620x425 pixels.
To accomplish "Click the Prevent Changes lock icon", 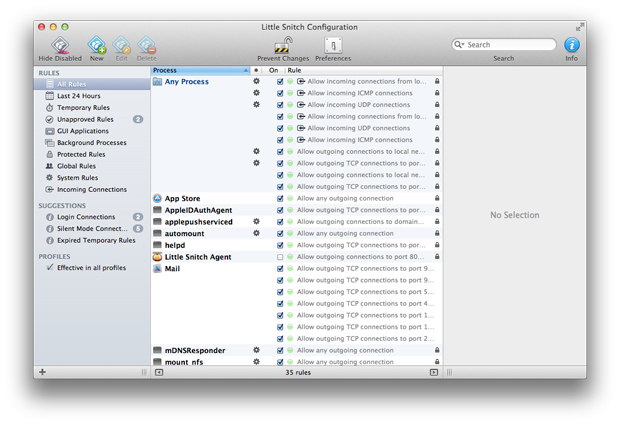I will (283, 46).
